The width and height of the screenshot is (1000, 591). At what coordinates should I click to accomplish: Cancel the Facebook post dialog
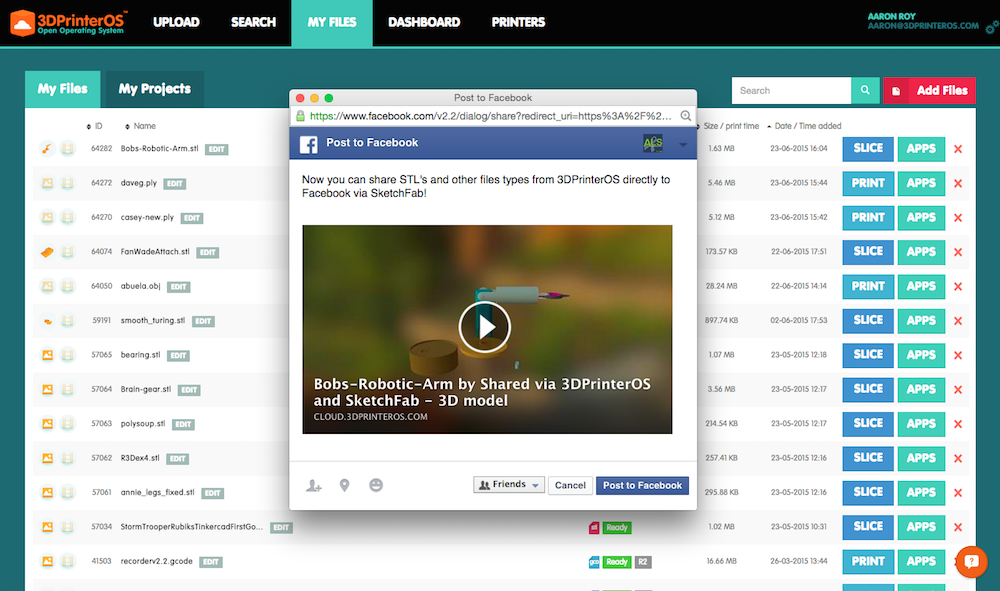pyautogui.click(x=570, y=485)
